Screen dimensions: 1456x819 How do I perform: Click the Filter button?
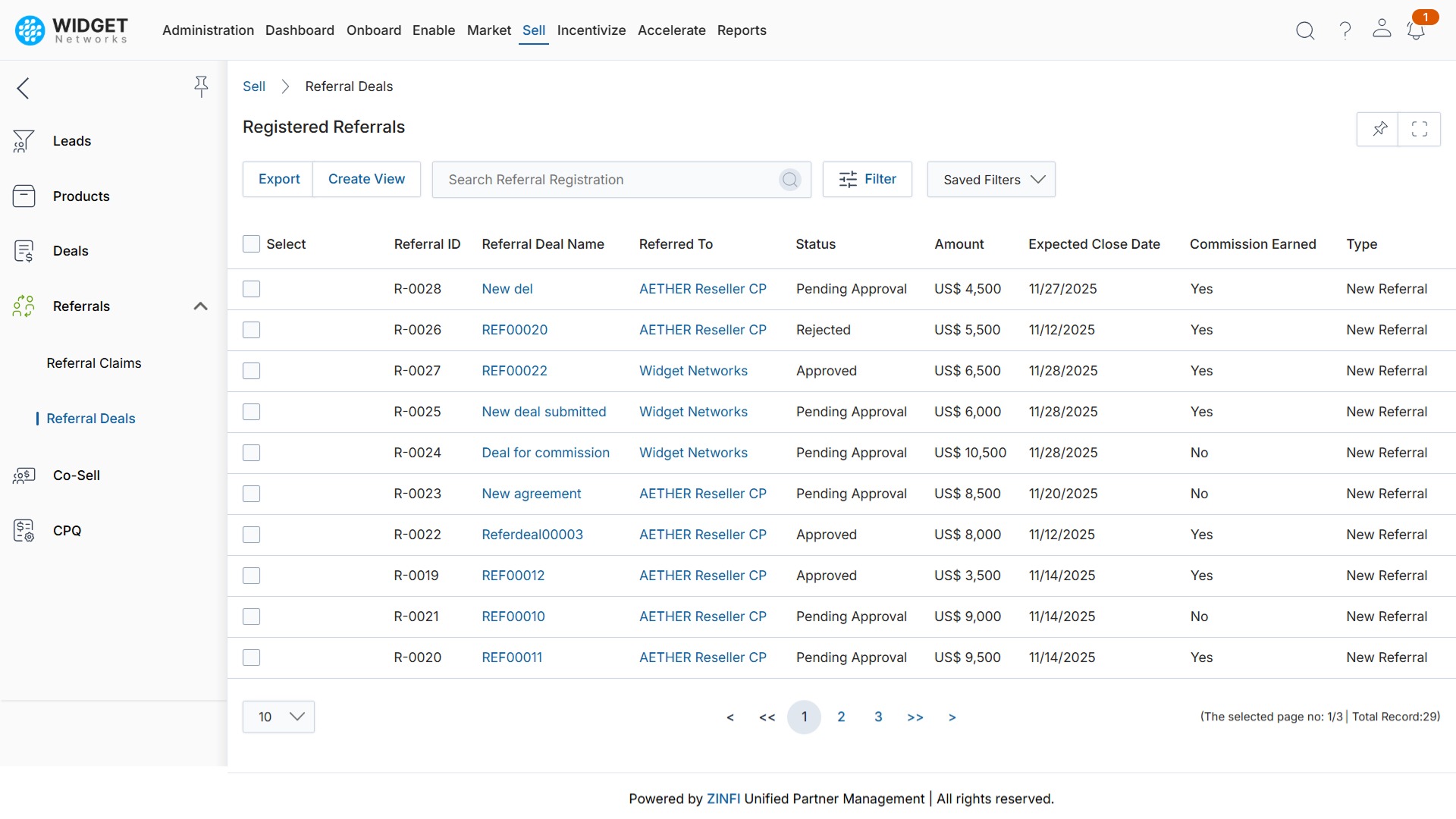coord(867,179)
